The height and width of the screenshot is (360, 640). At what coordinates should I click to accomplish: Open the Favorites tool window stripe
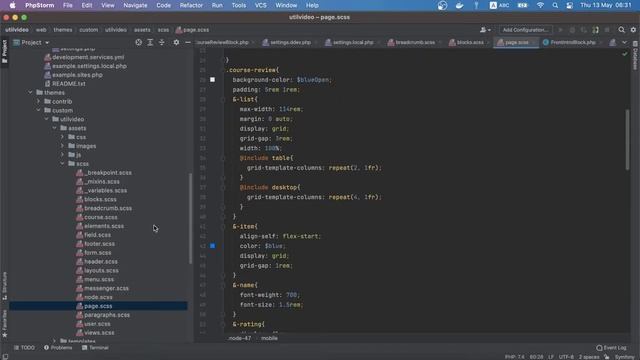(4, 323)
